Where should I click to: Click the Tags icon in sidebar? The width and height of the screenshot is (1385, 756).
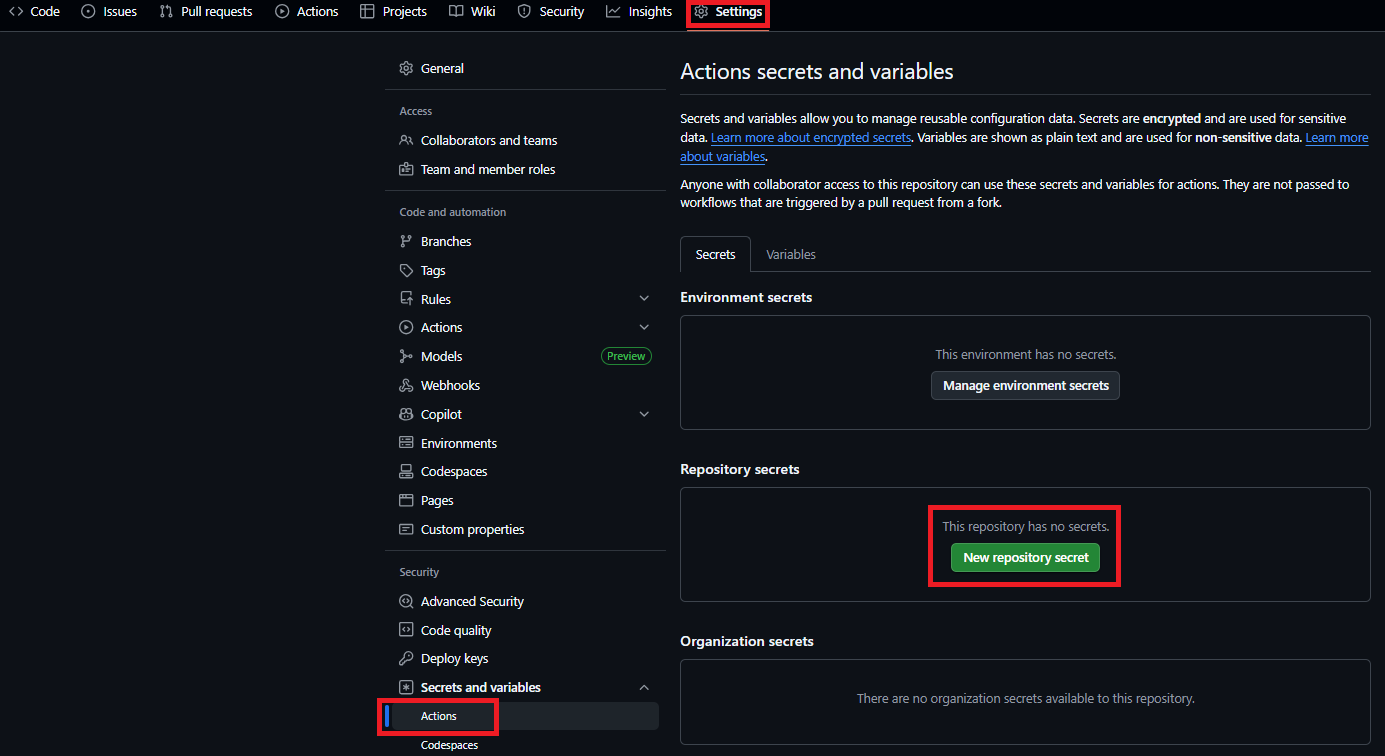406,271
